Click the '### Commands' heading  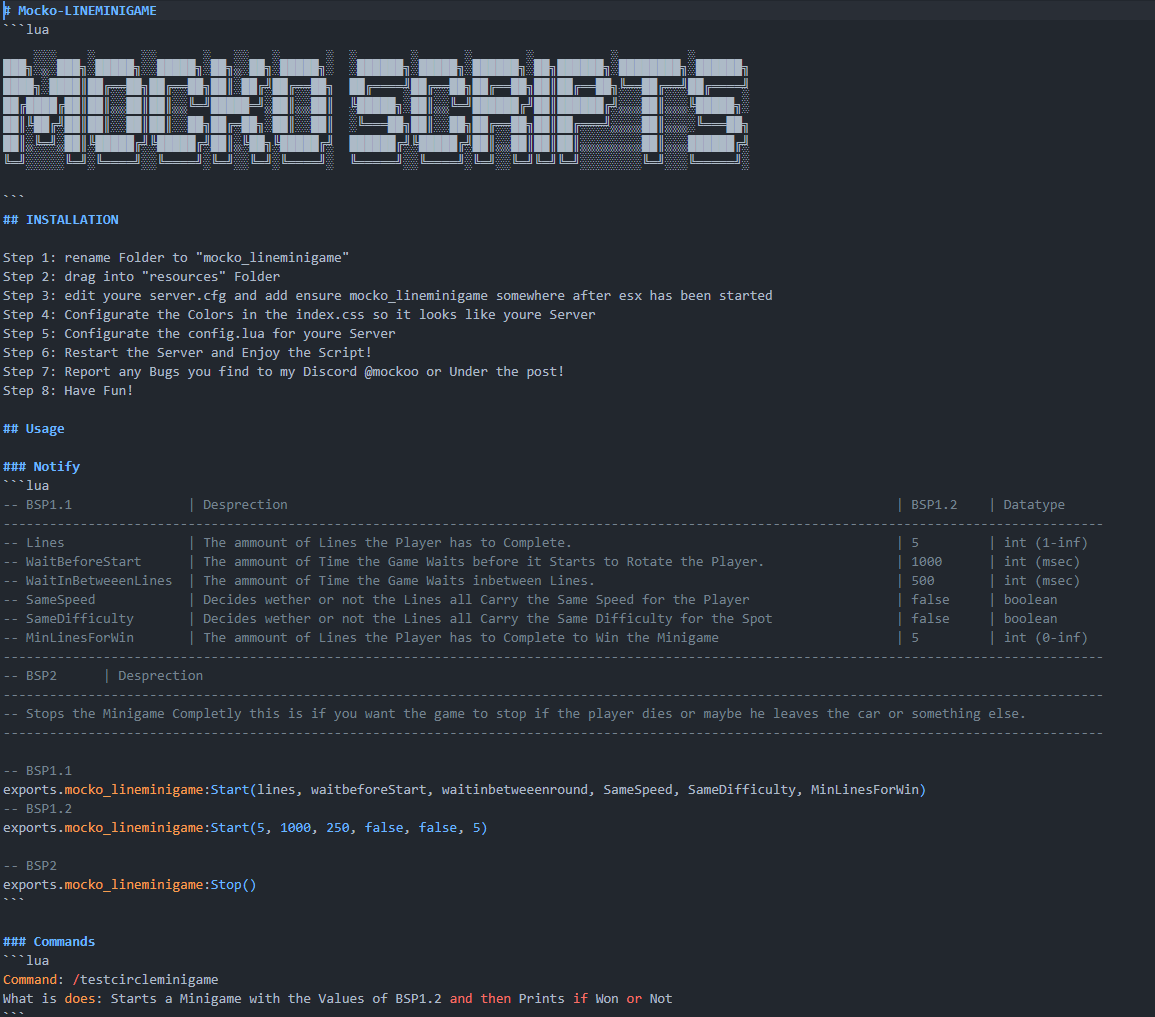[x=49, y=942]
